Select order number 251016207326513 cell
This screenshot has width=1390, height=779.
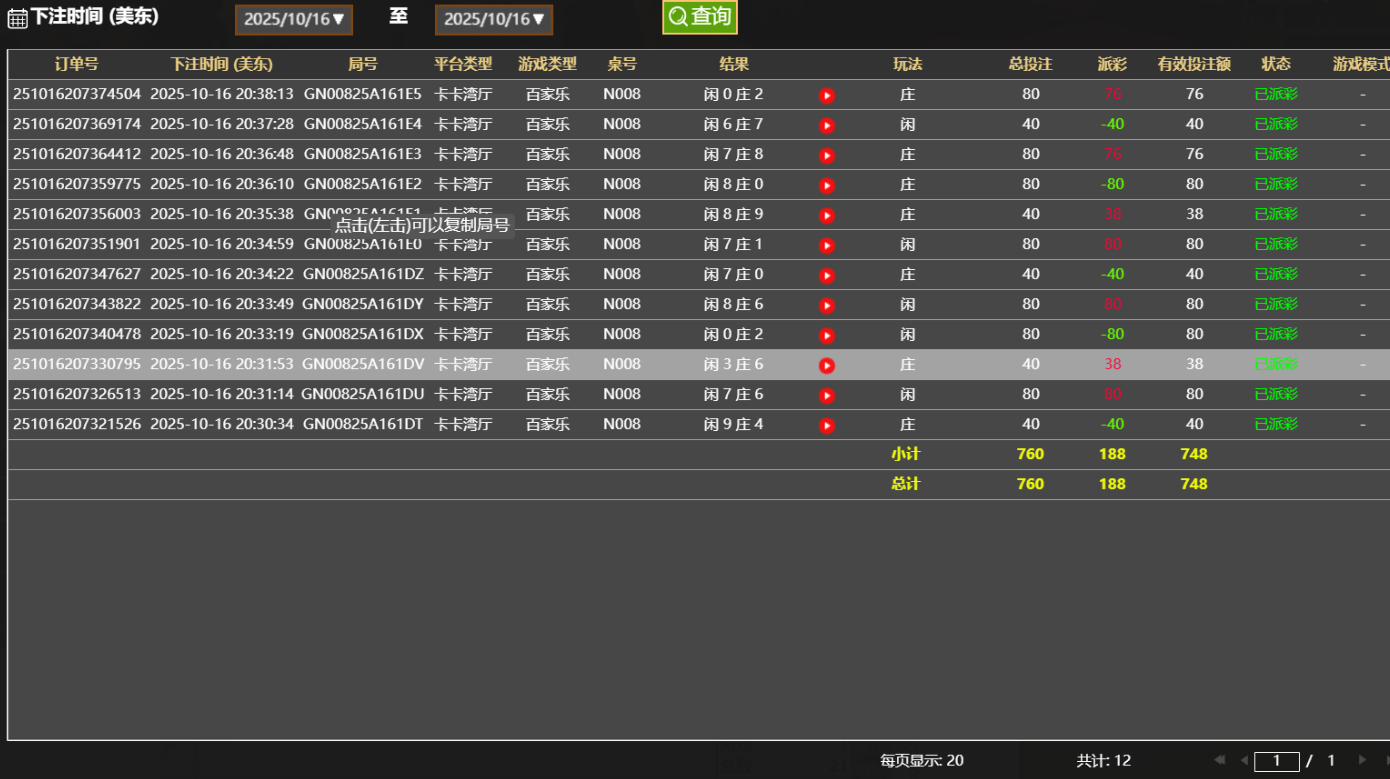77,394
